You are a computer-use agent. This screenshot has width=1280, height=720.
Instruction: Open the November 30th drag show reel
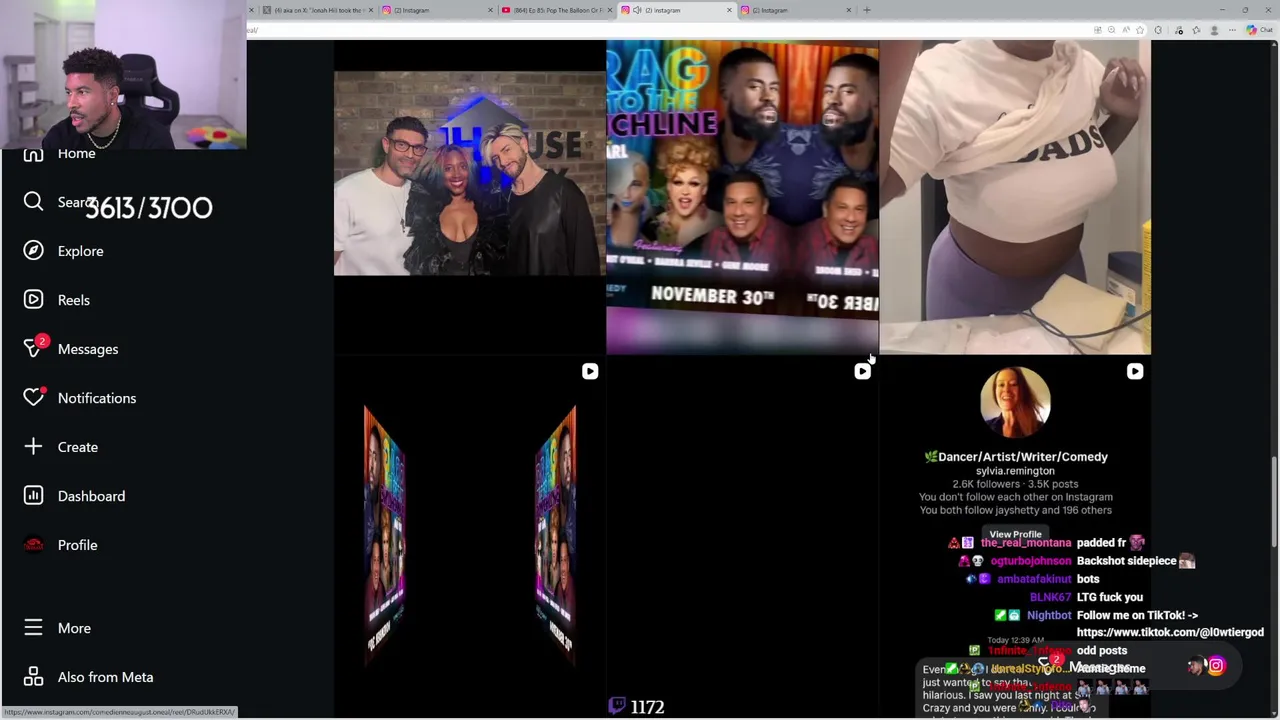point(742,197)
